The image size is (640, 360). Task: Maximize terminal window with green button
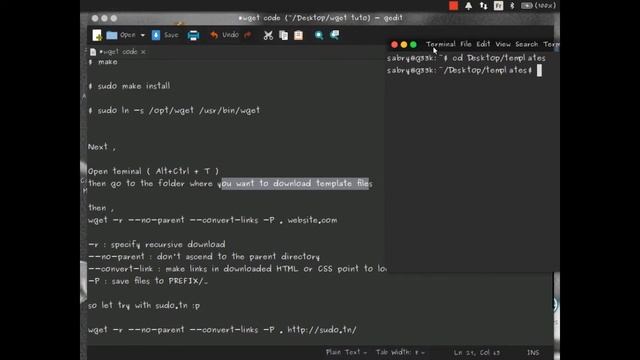pyautogui.click(x=413, y=44)
